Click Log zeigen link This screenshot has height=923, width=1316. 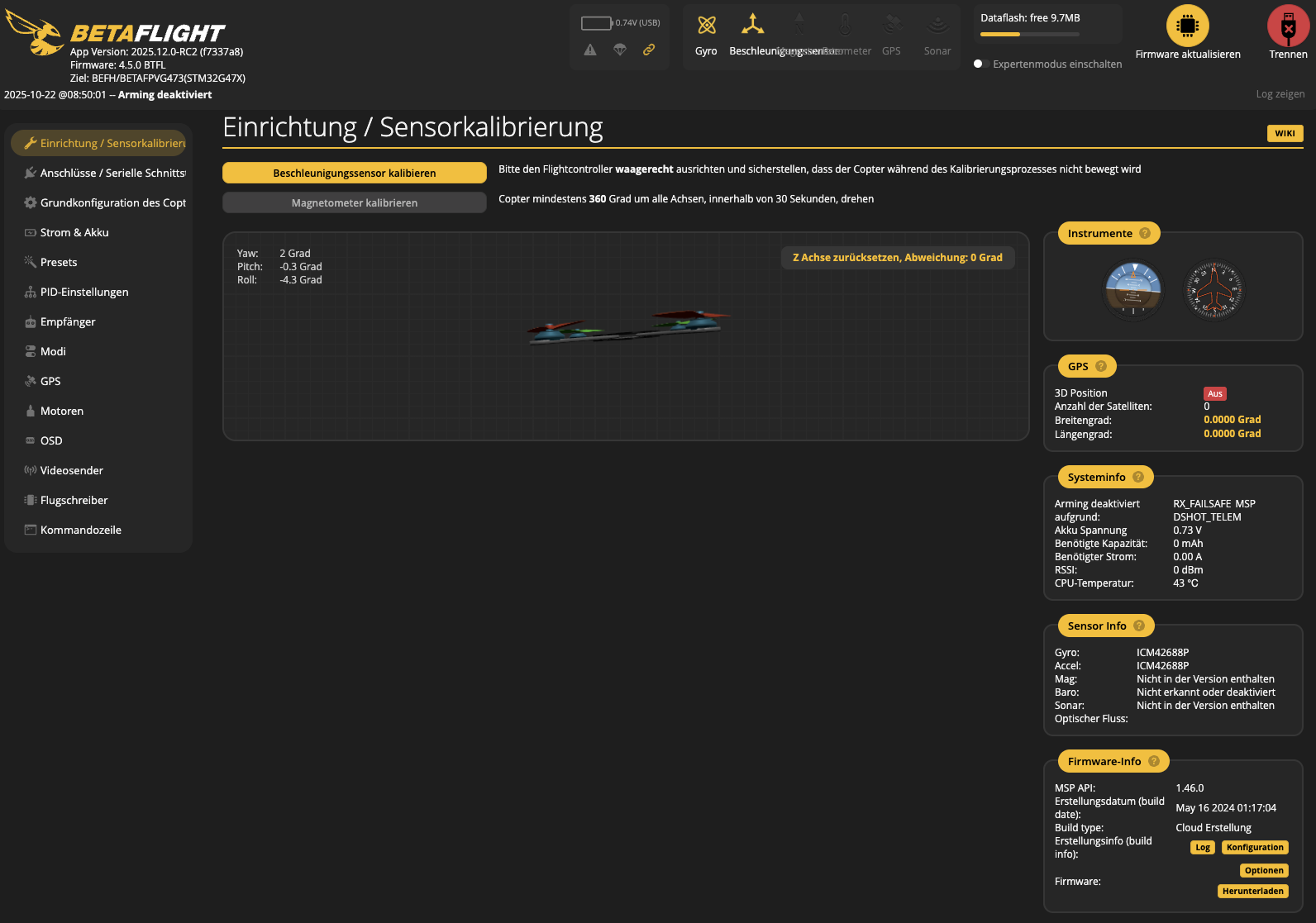click(x=1280, y=94)
